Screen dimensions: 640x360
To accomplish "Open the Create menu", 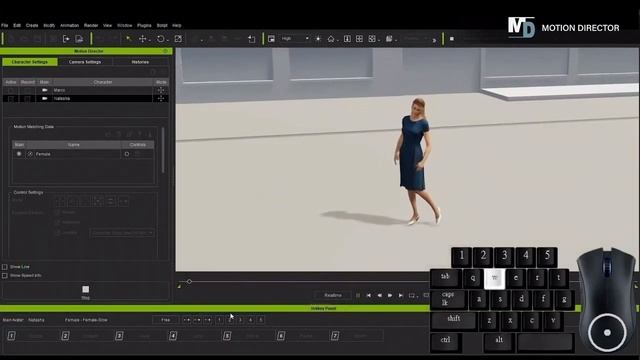I will click(32, 25).
